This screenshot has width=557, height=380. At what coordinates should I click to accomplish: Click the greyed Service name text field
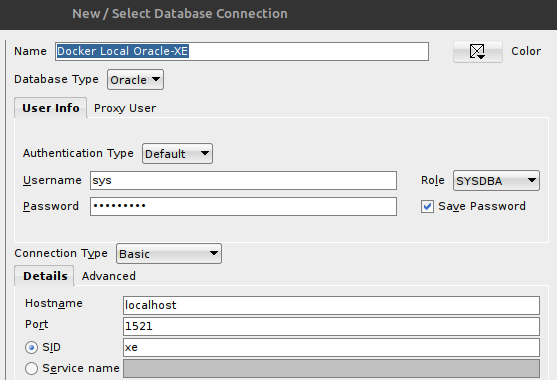pyautogui.click(x=331, y=368)
